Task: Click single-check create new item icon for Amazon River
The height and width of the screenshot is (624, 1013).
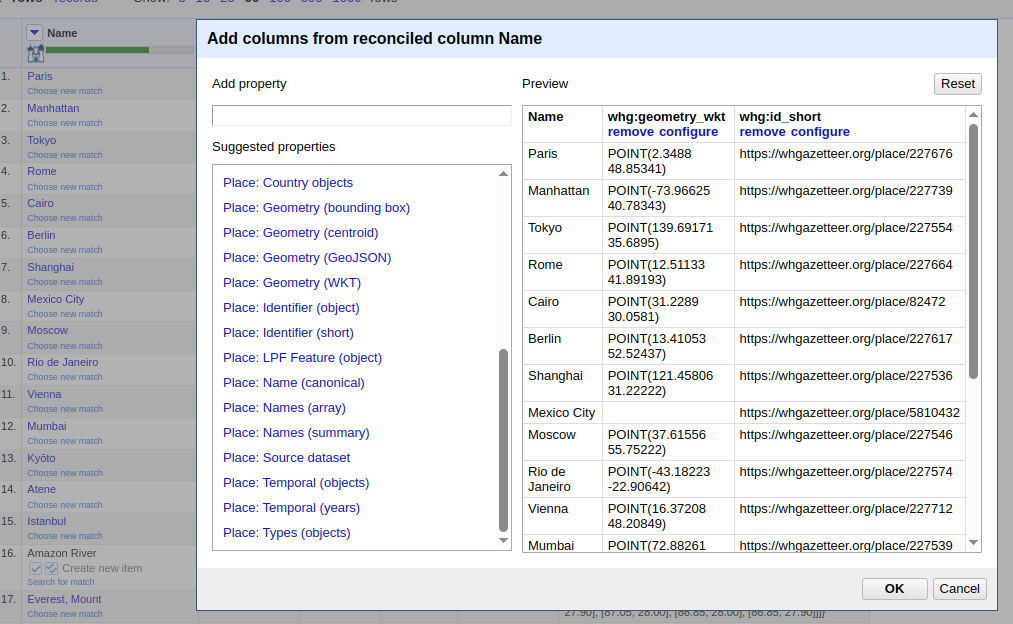Action: [36, 568]
